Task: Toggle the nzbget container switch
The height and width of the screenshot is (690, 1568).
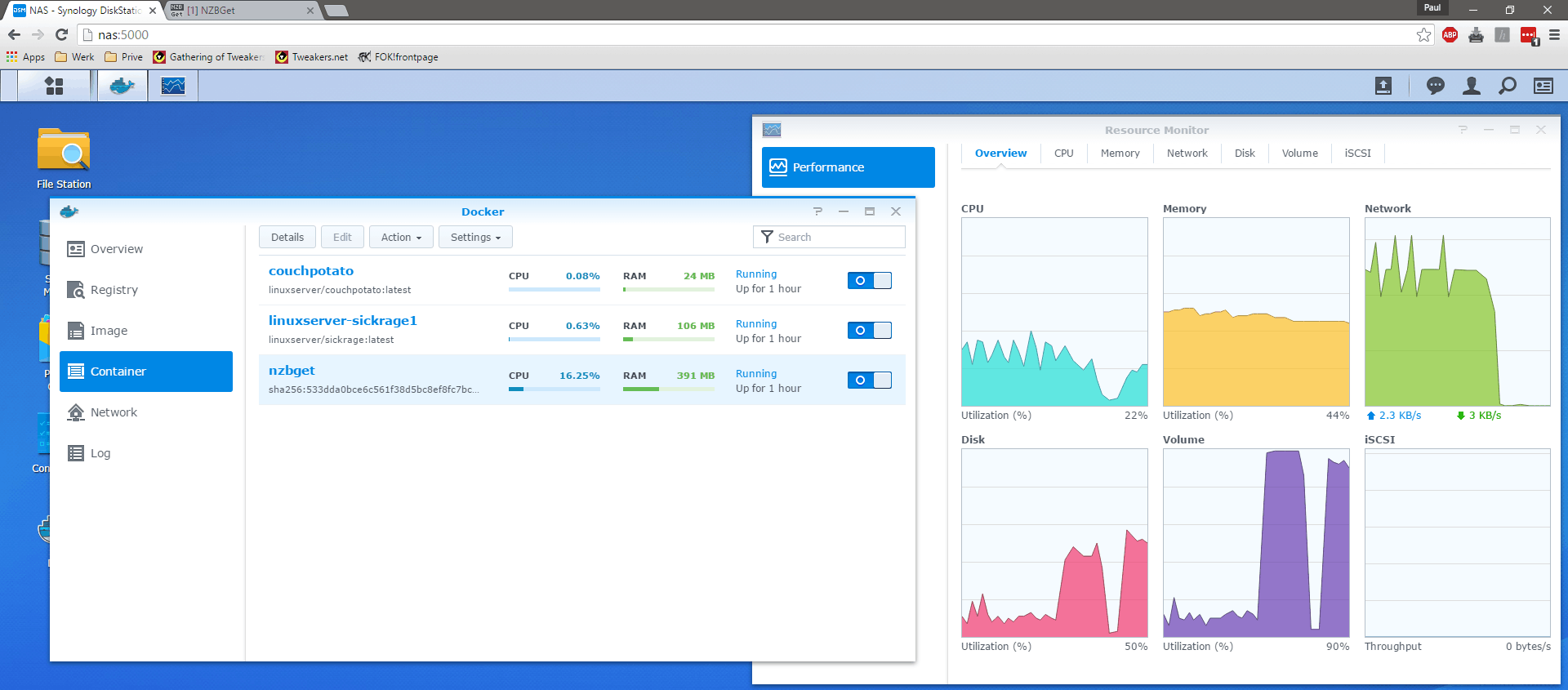Action: click(869, 380)
